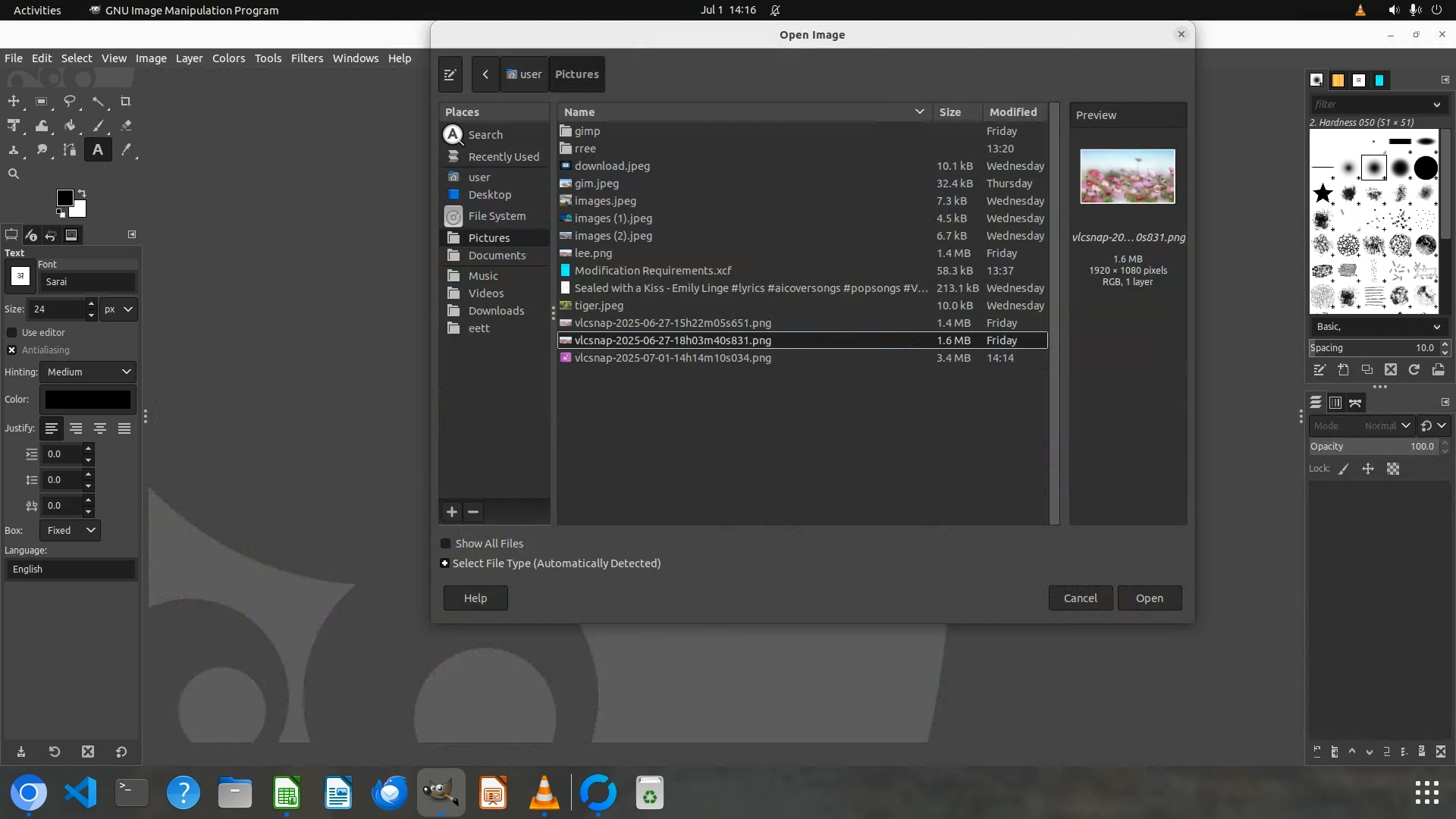
Task: Expand Select File Type section
Action: click(445, 563)
